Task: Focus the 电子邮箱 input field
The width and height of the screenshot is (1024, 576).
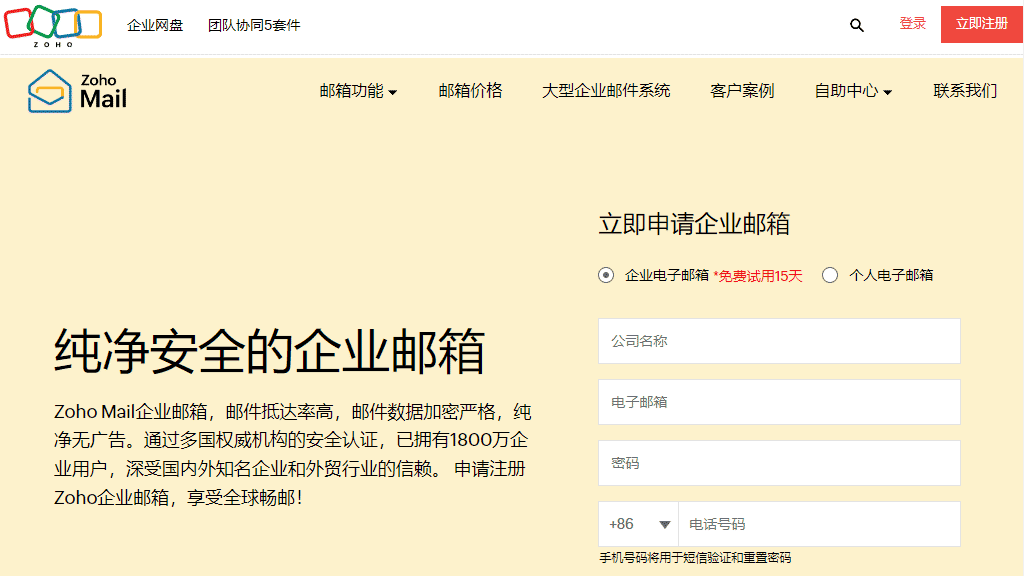Action: click(779, 402)
